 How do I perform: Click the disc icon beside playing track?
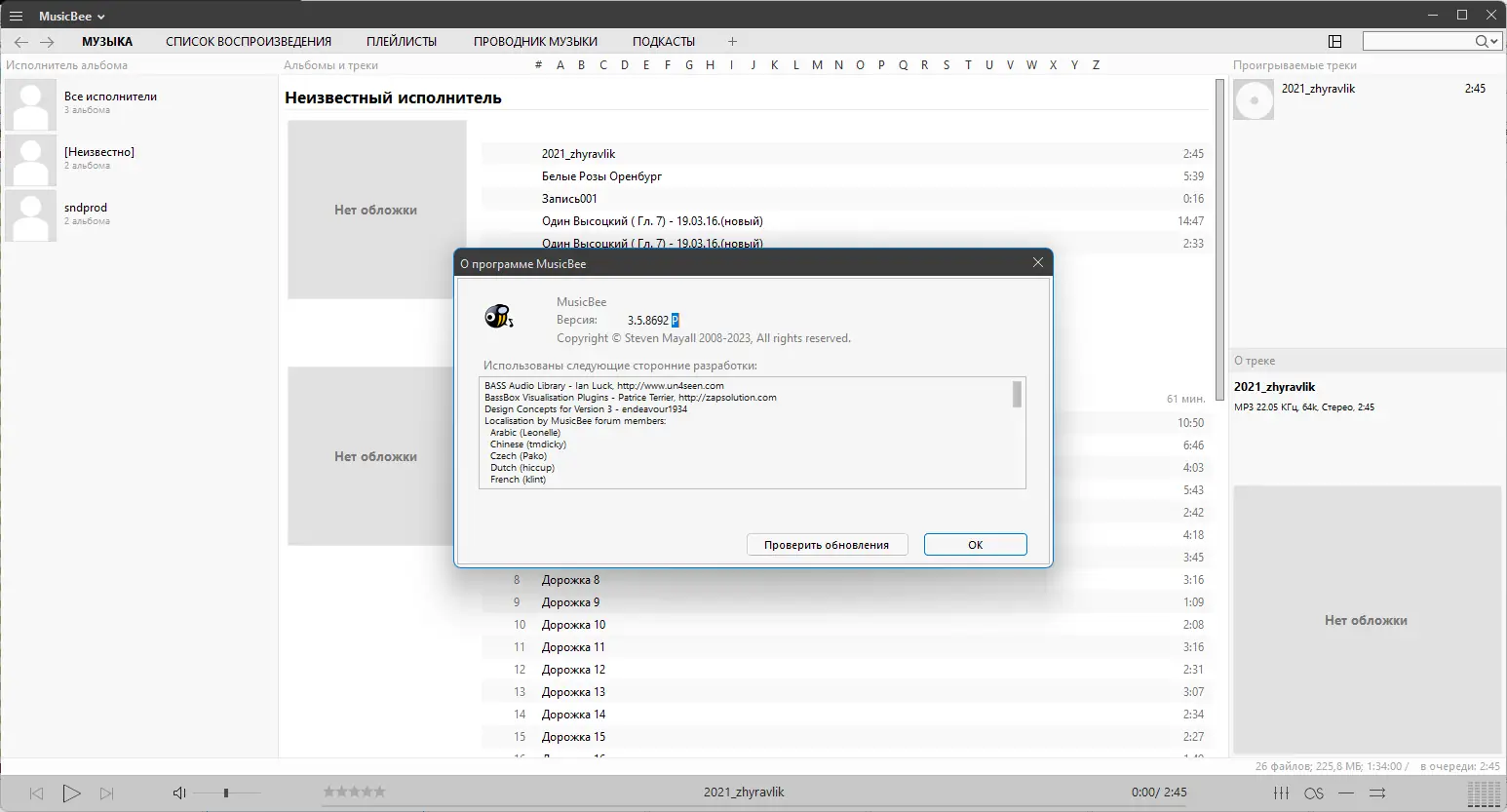tap(1254, 99)
